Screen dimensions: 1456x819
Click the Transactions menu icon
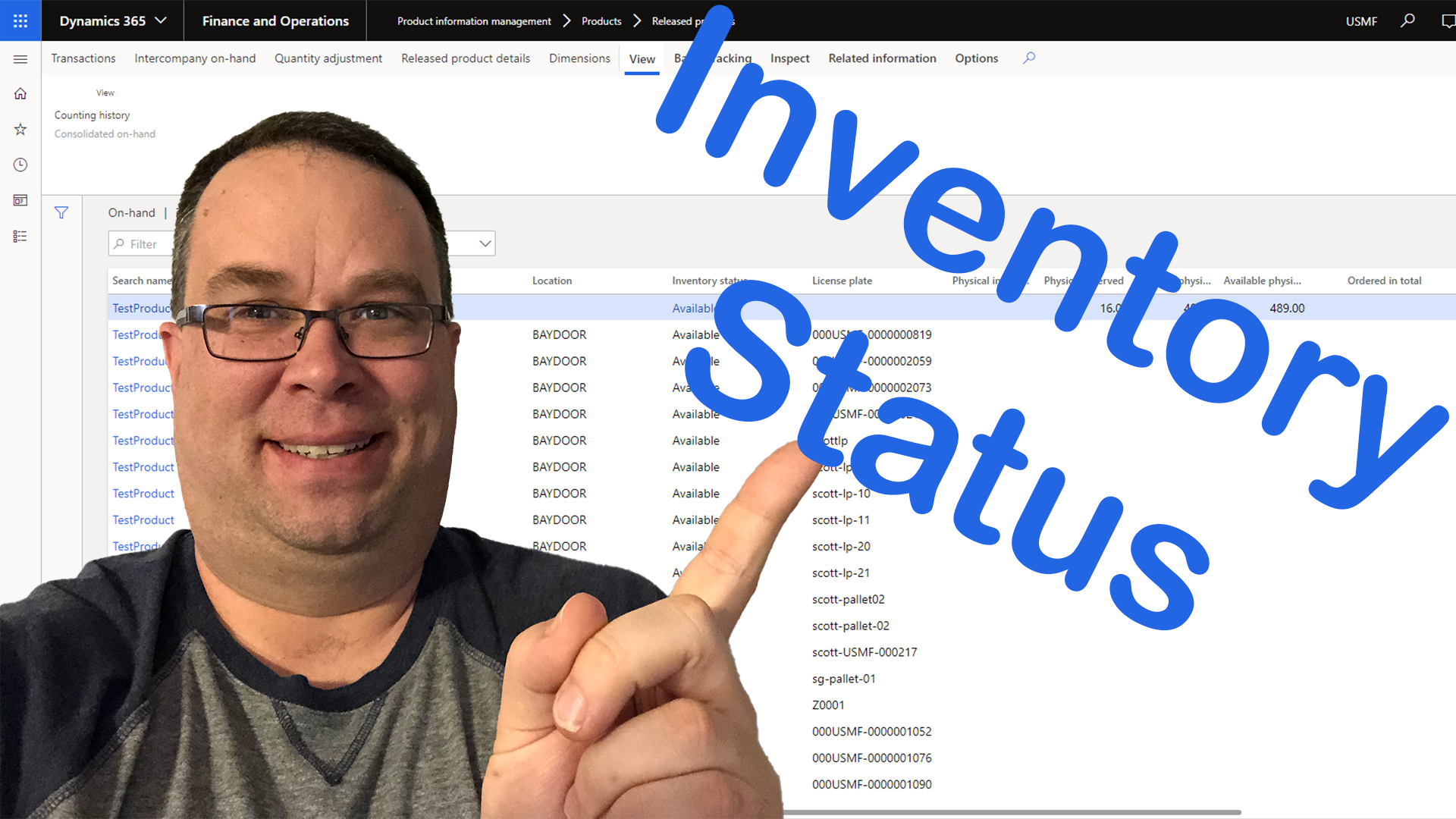tap(83, 57)
